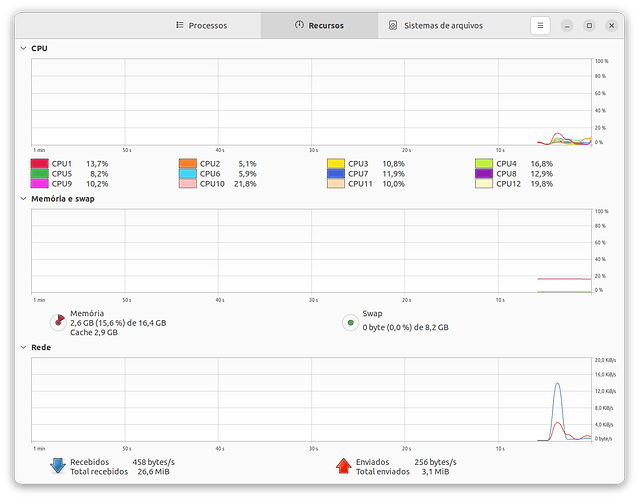Click the Memória e swap heading label
The image size is (638, 500).
tap(63, 199)
